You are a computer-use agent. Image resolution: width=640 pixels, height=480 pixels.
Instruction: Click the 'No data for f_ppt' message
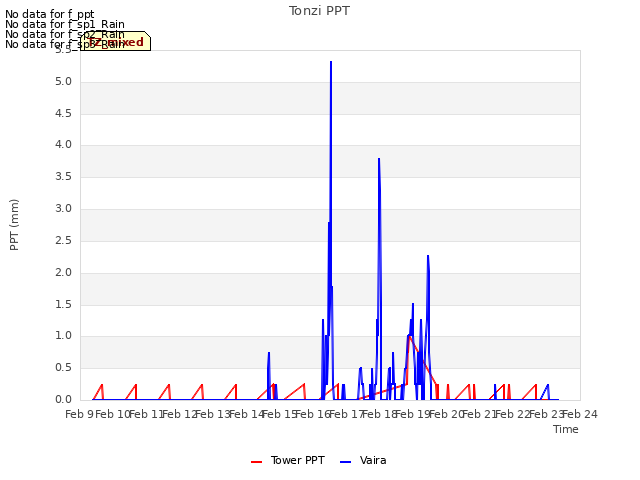tap(50, 14)
